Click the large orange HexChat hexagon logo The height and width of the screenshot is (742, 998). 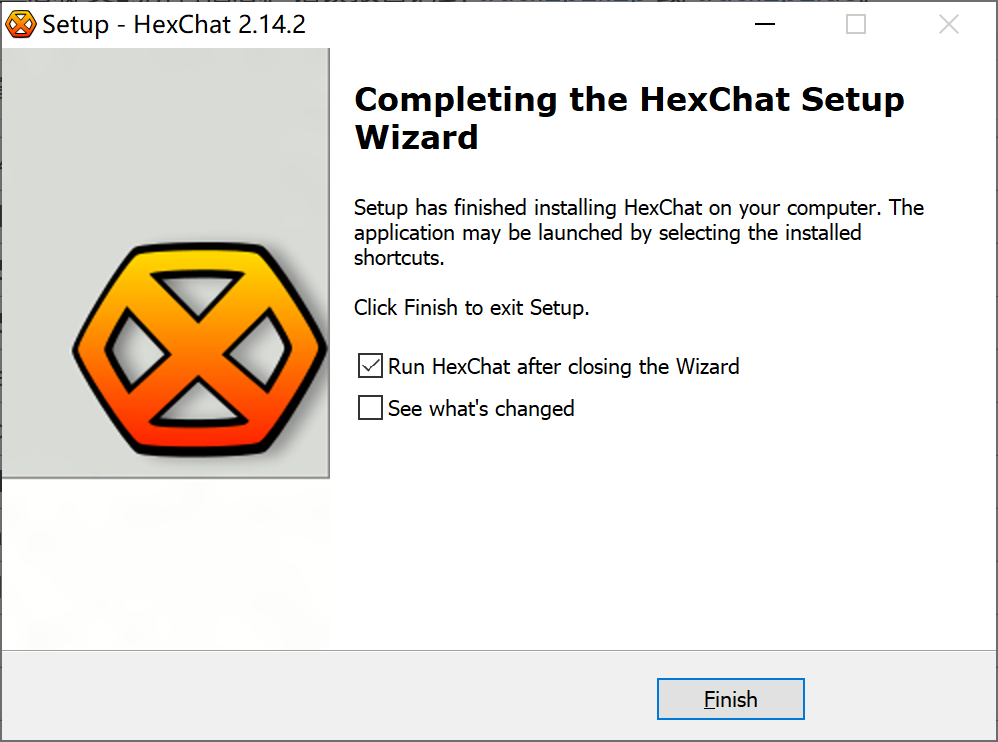[x=199, y=349]
